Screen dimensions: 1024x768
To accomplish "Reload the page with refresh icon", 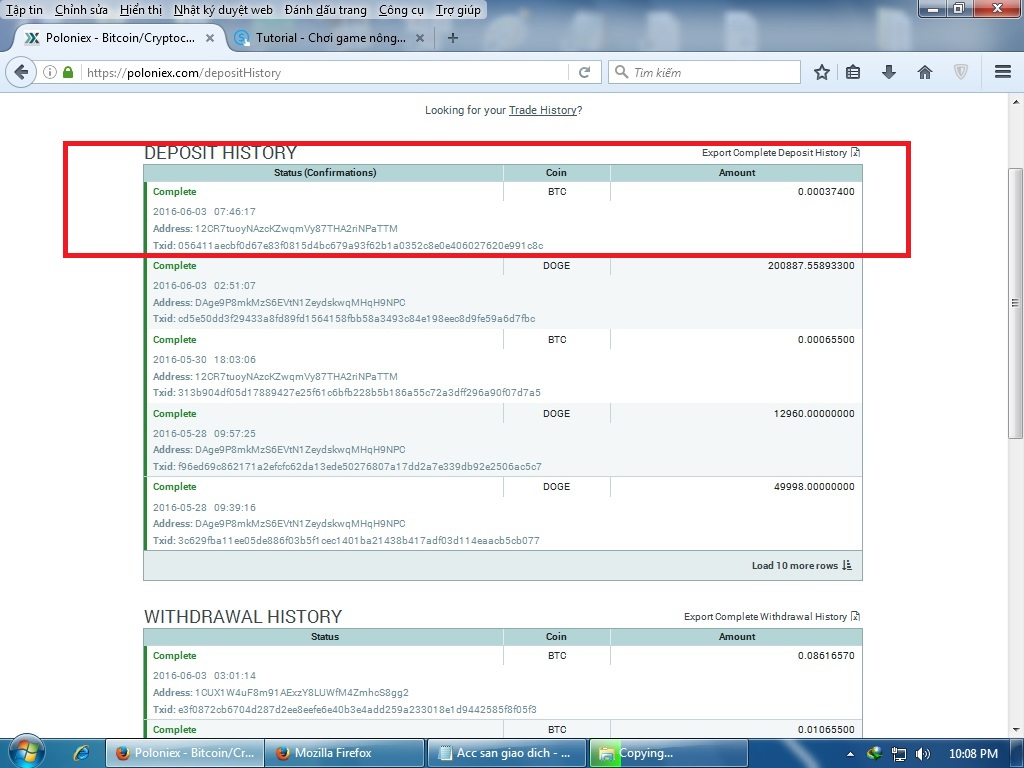I will (584, 72).
